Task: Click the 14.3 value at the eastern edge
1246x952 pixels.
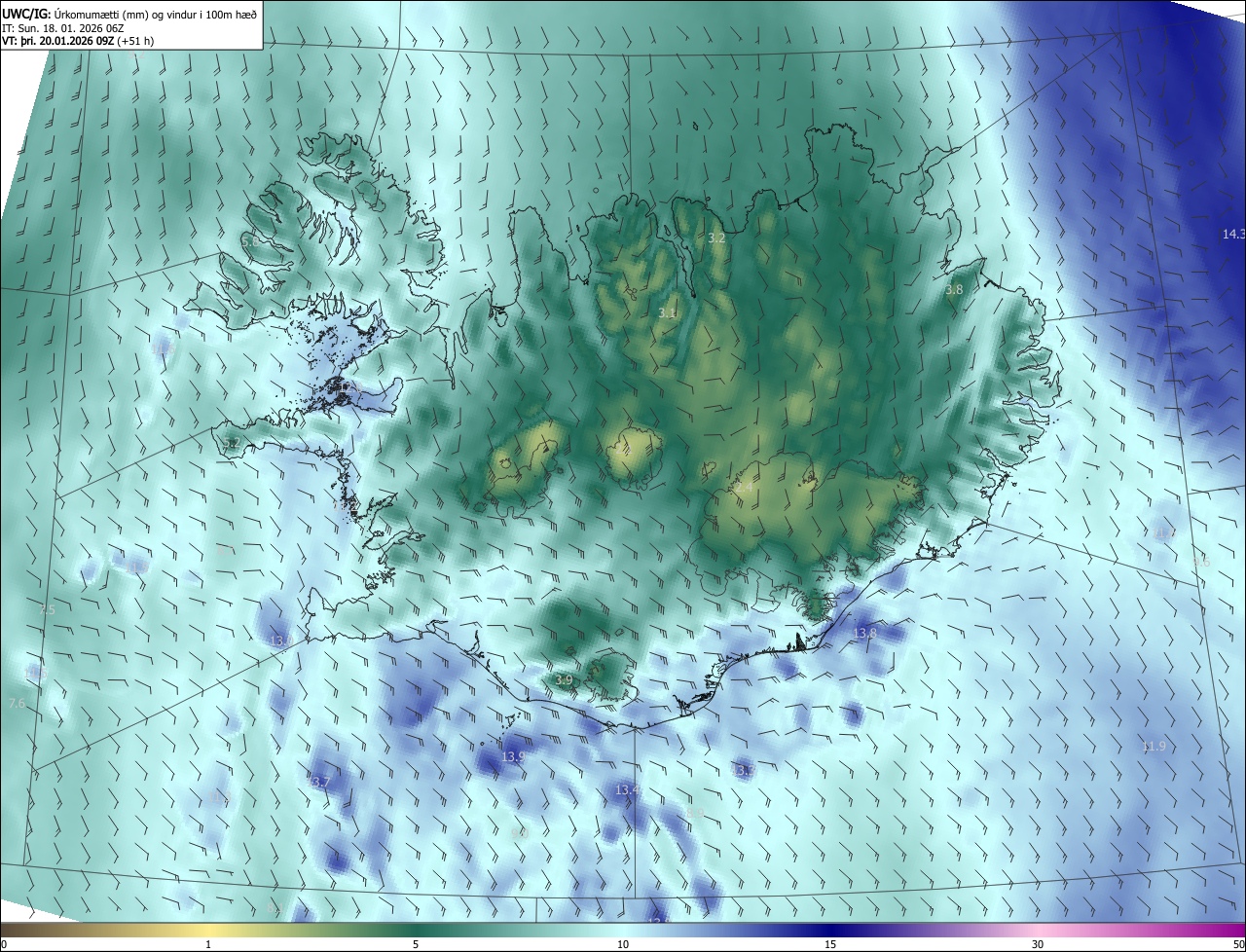Action: (x=1233, y=235)
